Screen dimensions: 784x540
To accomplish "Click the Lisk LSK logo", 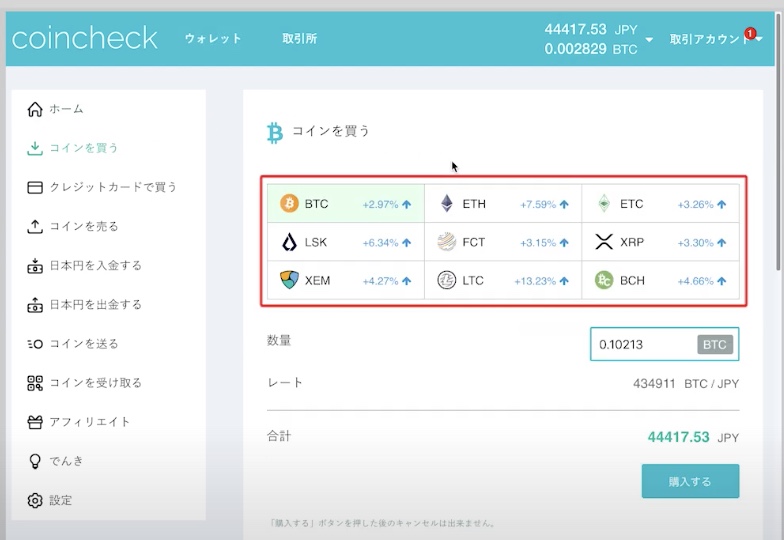I will pyautogui.click(x=289, y=242).
